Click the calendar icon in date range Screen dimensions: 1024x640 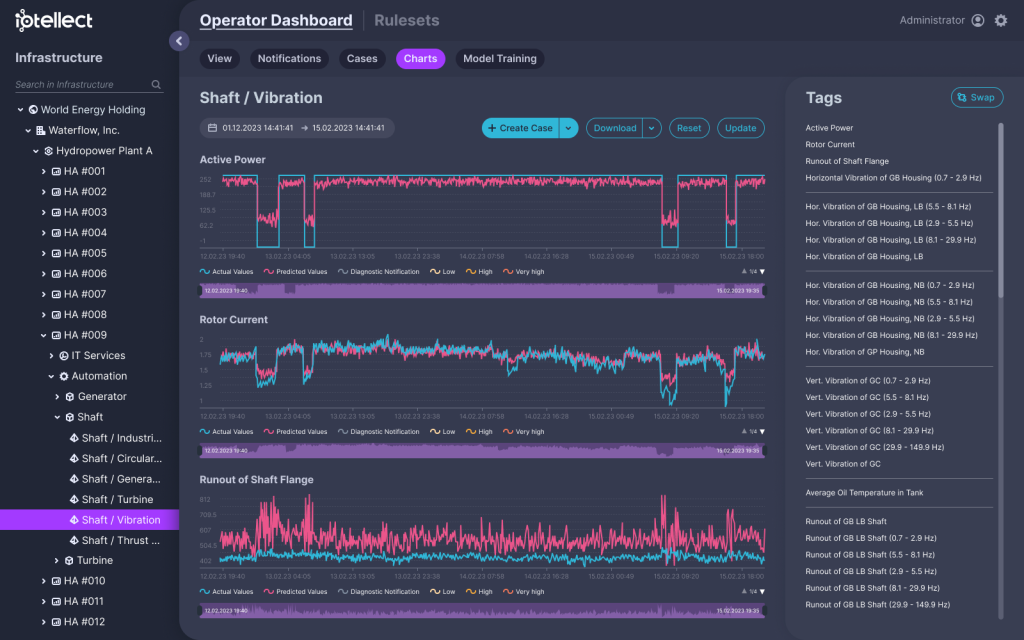(x=212, y=128)
